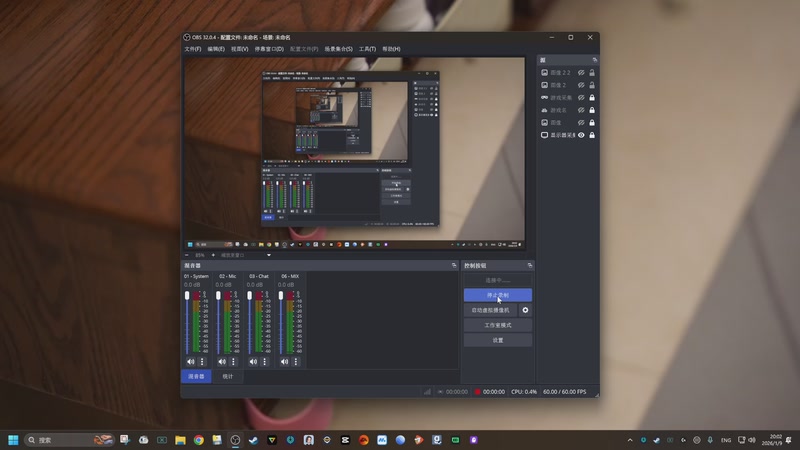The height and width of the screenshot is (450, 800).
Task: Open options menu for 01 - System channel
Action: point(202,362)
